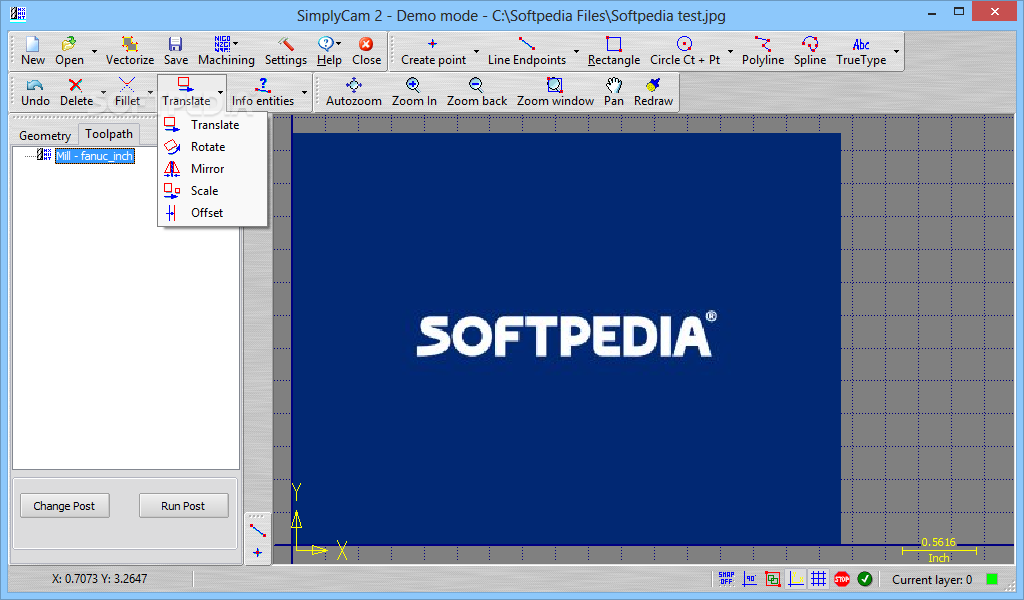
Task: Redraw the canvas
Action: pyautogui.click(x=653, y=92)
